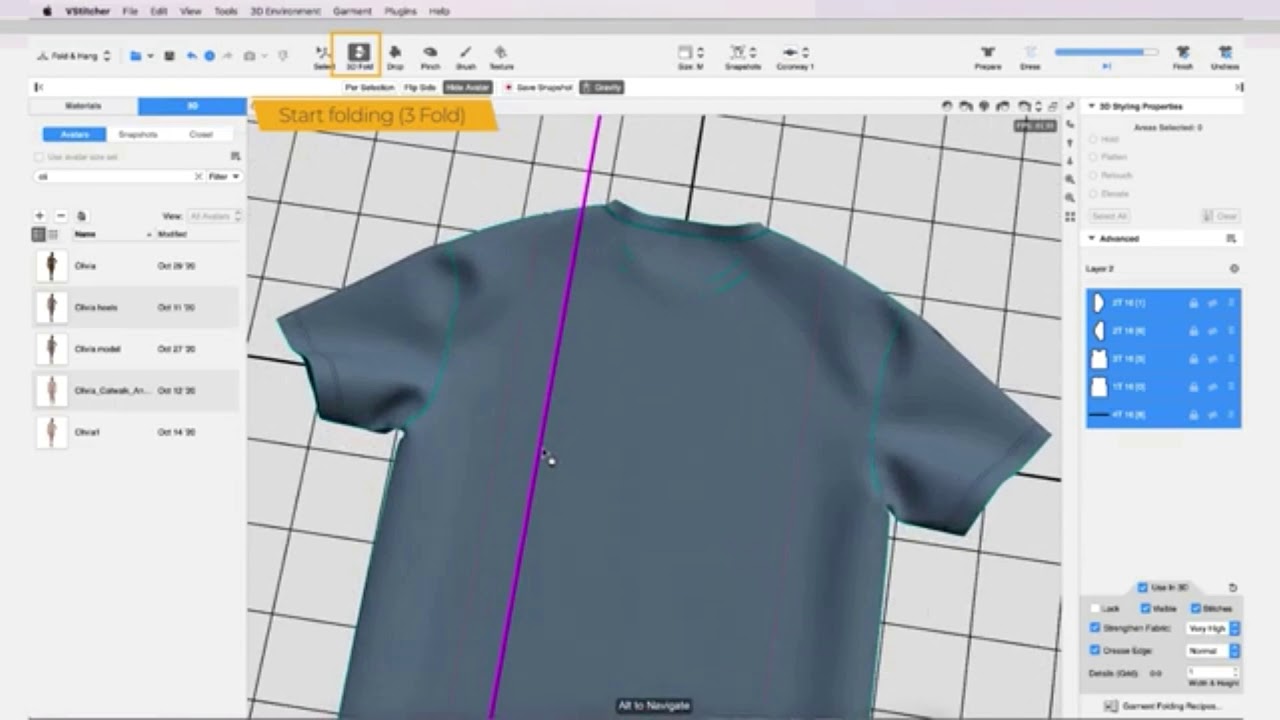Choose the Select tool in toolbar
The image size is (1280, 720).
[323, 56]
